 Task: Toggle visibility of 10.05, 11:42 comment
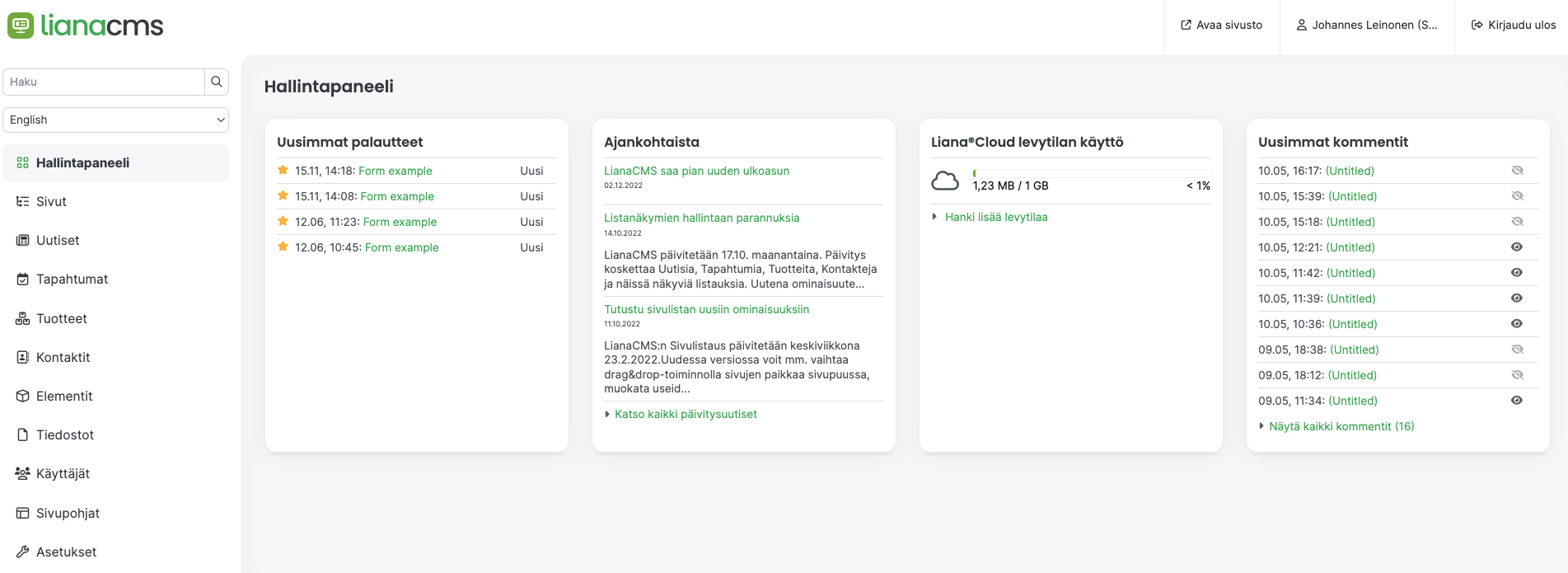1517,273
